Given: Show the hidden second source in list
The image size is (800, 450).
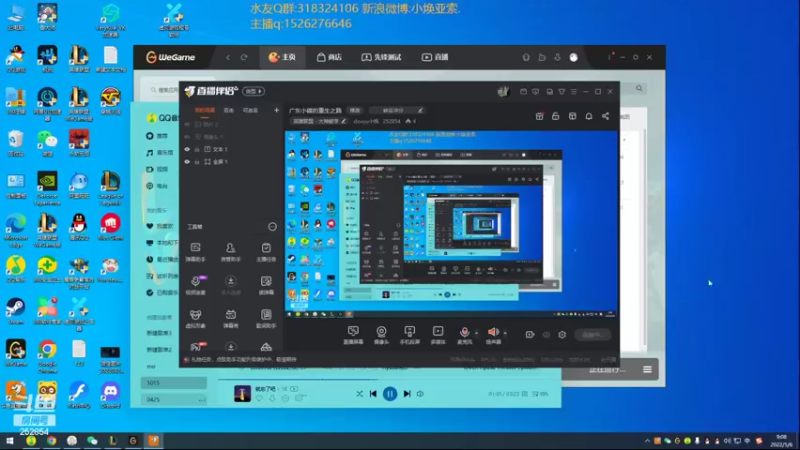Looking at the screenshot, I should (x=187, y=137).
